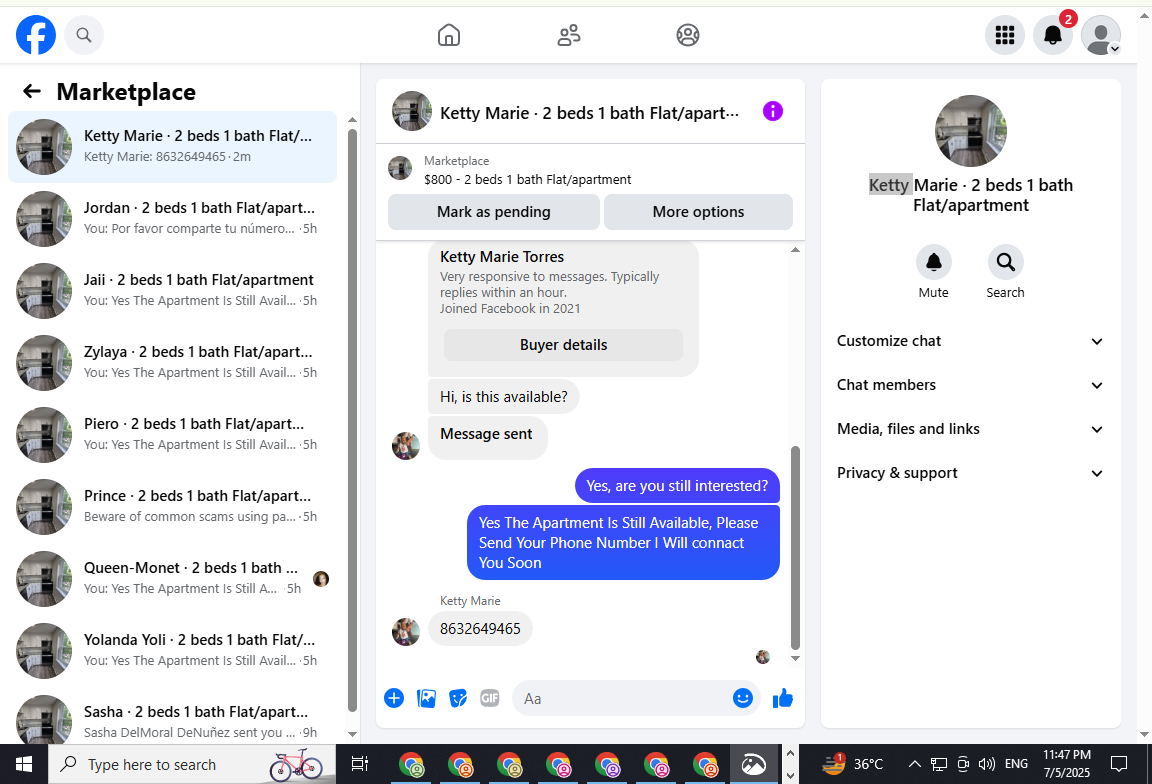Image resolution: width=1152 pixels, height=784 pixels.
Task: Click the message input field Aa
Action: click(636, 698)
